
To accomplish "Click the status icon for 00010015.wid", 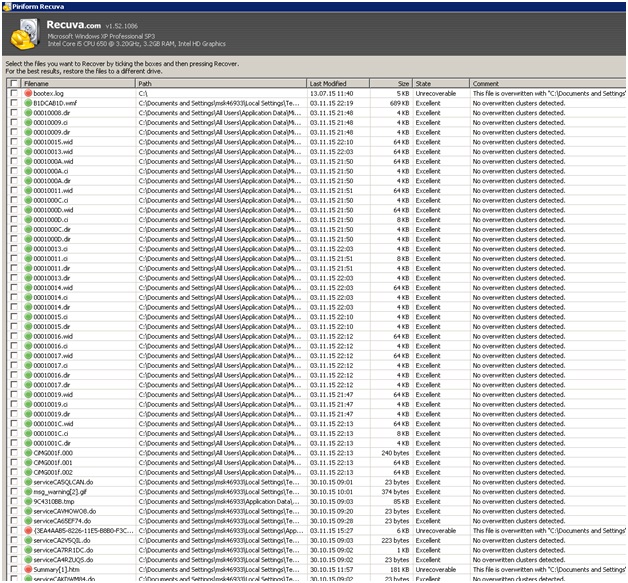I will click(28, 142).
